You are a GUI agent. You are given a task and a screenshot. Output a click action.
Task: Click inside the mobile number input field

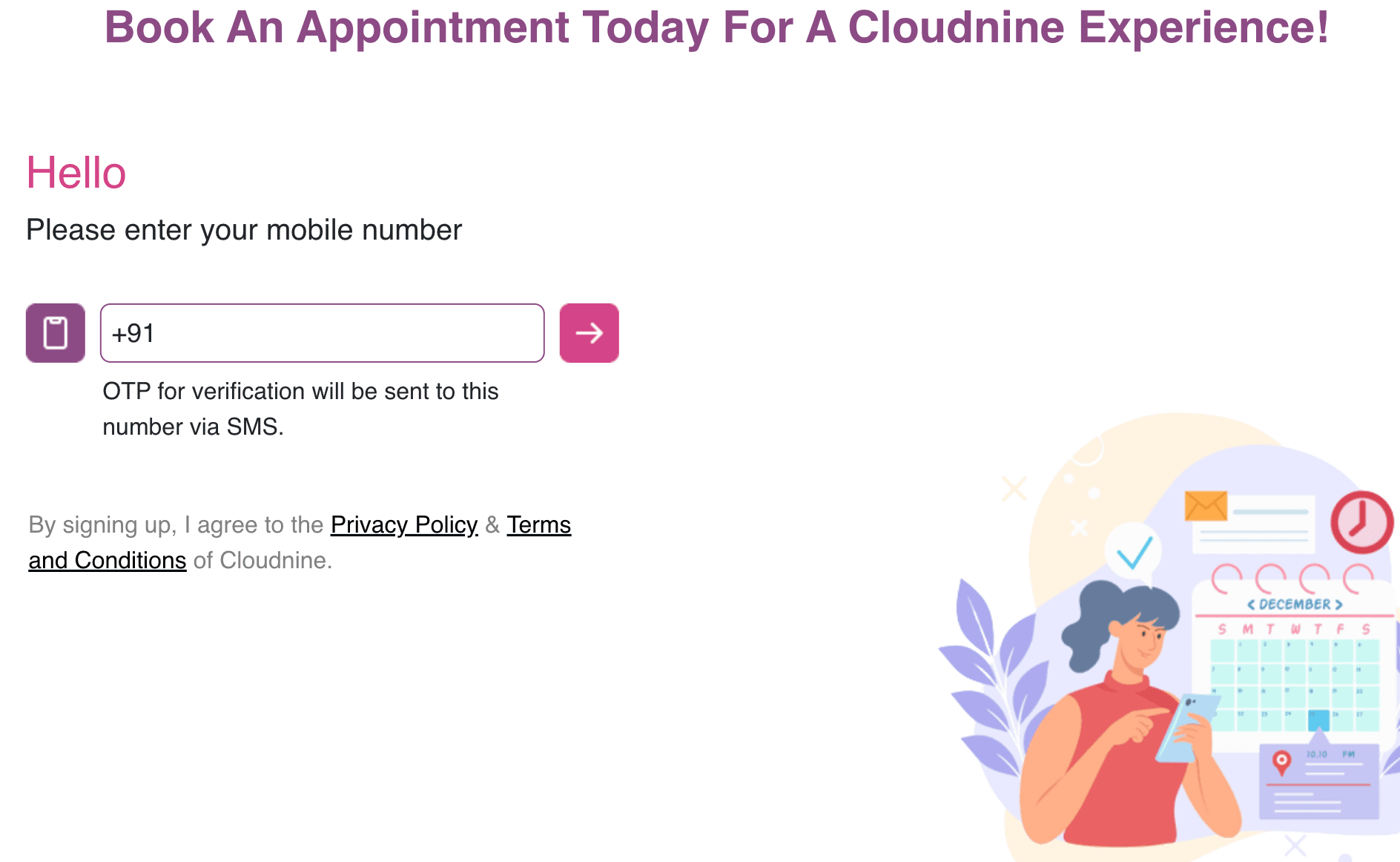pos(322,333)
